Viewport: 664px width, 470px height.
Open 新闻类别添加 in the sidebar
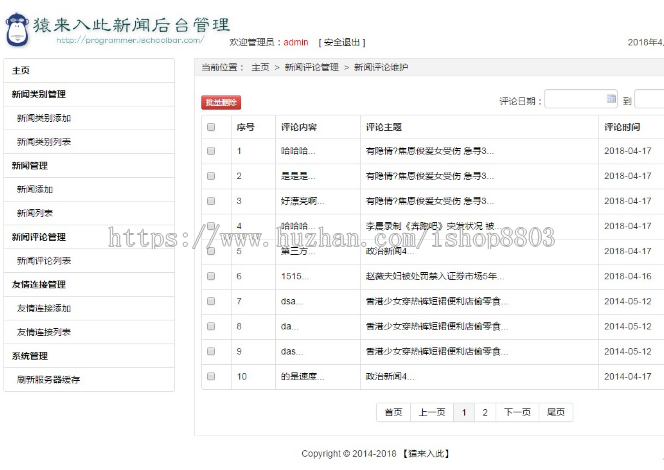43,118
